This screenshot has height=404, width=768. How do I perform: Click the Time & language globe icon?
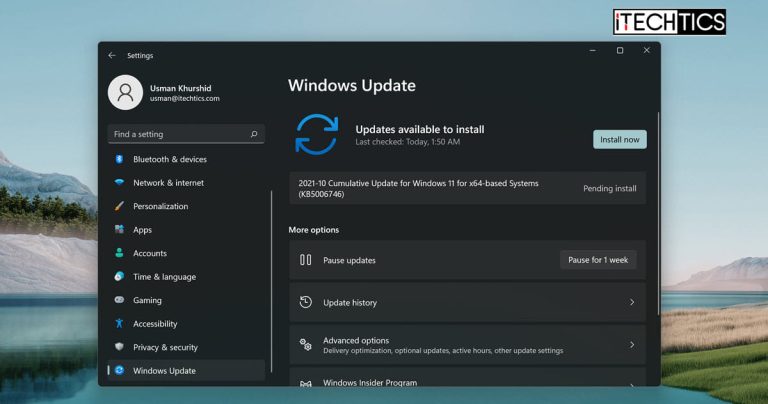[119, 277]
